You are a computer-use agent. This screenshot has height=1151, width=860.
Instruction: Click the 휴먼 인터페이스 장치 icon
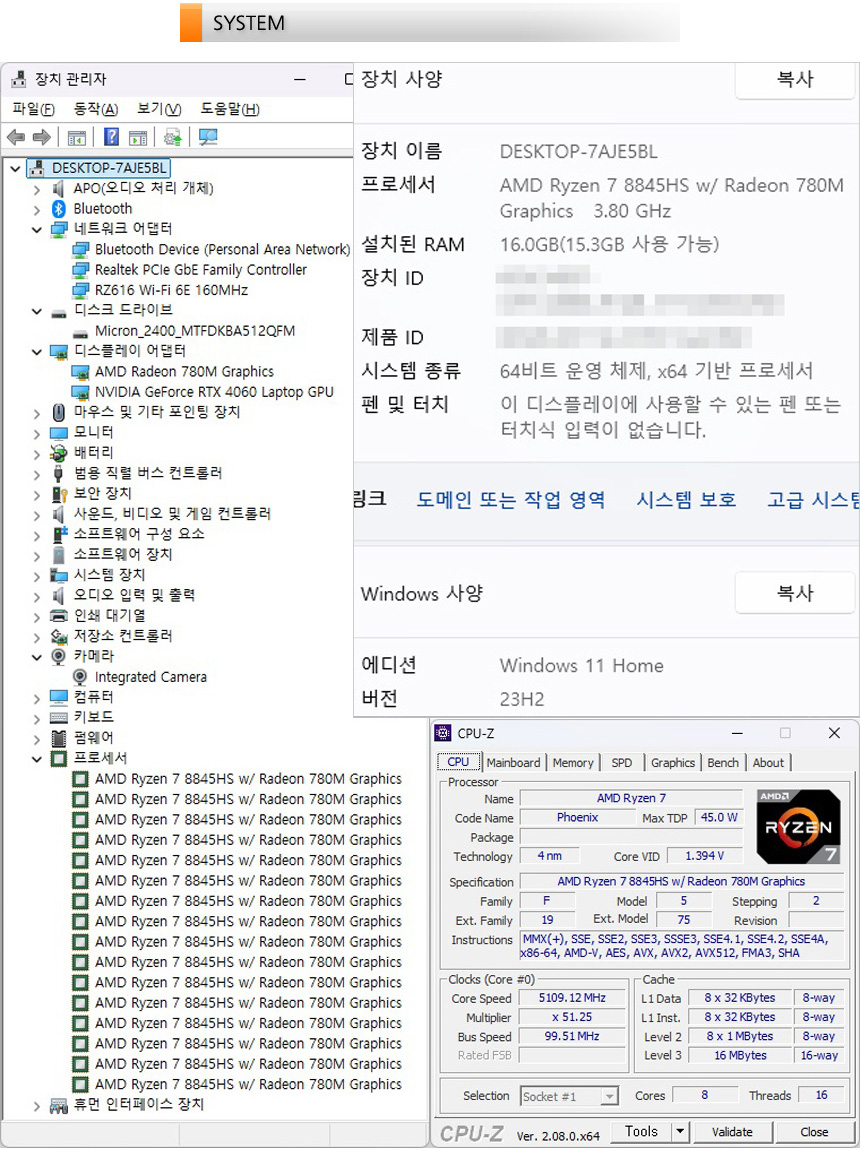point(59,1105)
